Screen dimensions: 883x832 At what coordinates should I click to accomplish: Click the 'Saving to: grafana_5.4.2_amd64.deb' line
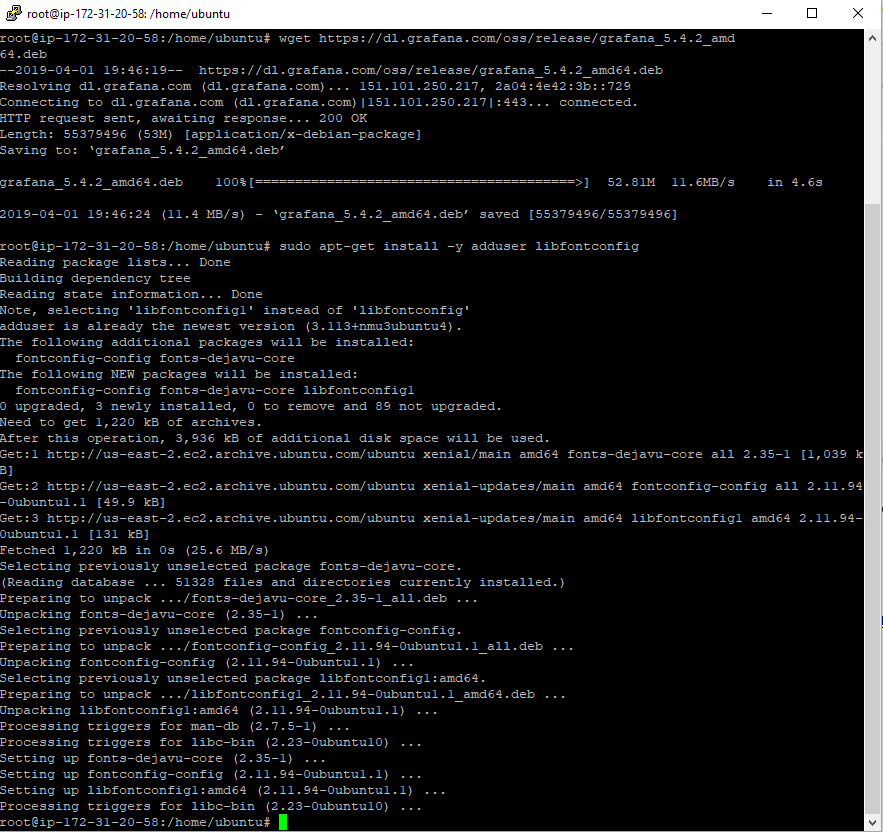pyautogui.click(x=142, y=150)
